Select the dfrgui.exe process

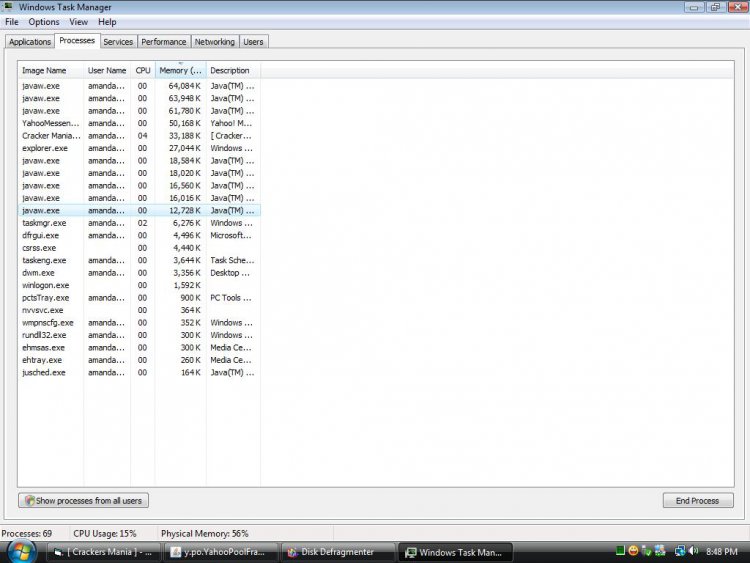coord(139,235)
